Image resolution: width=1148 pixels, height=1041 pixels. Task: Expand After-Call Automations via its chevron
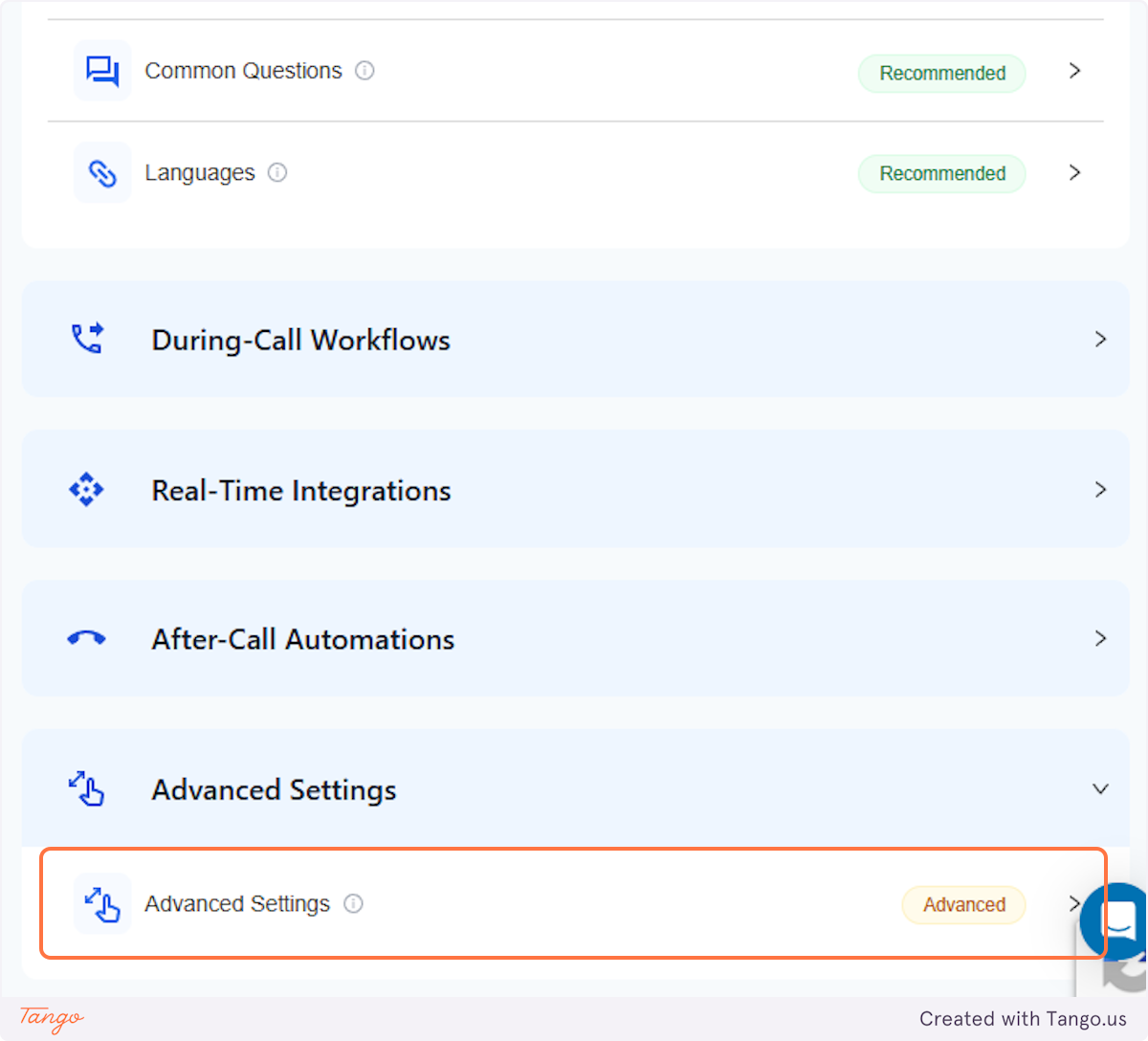pyautogui.click(x=1100, y=638)
